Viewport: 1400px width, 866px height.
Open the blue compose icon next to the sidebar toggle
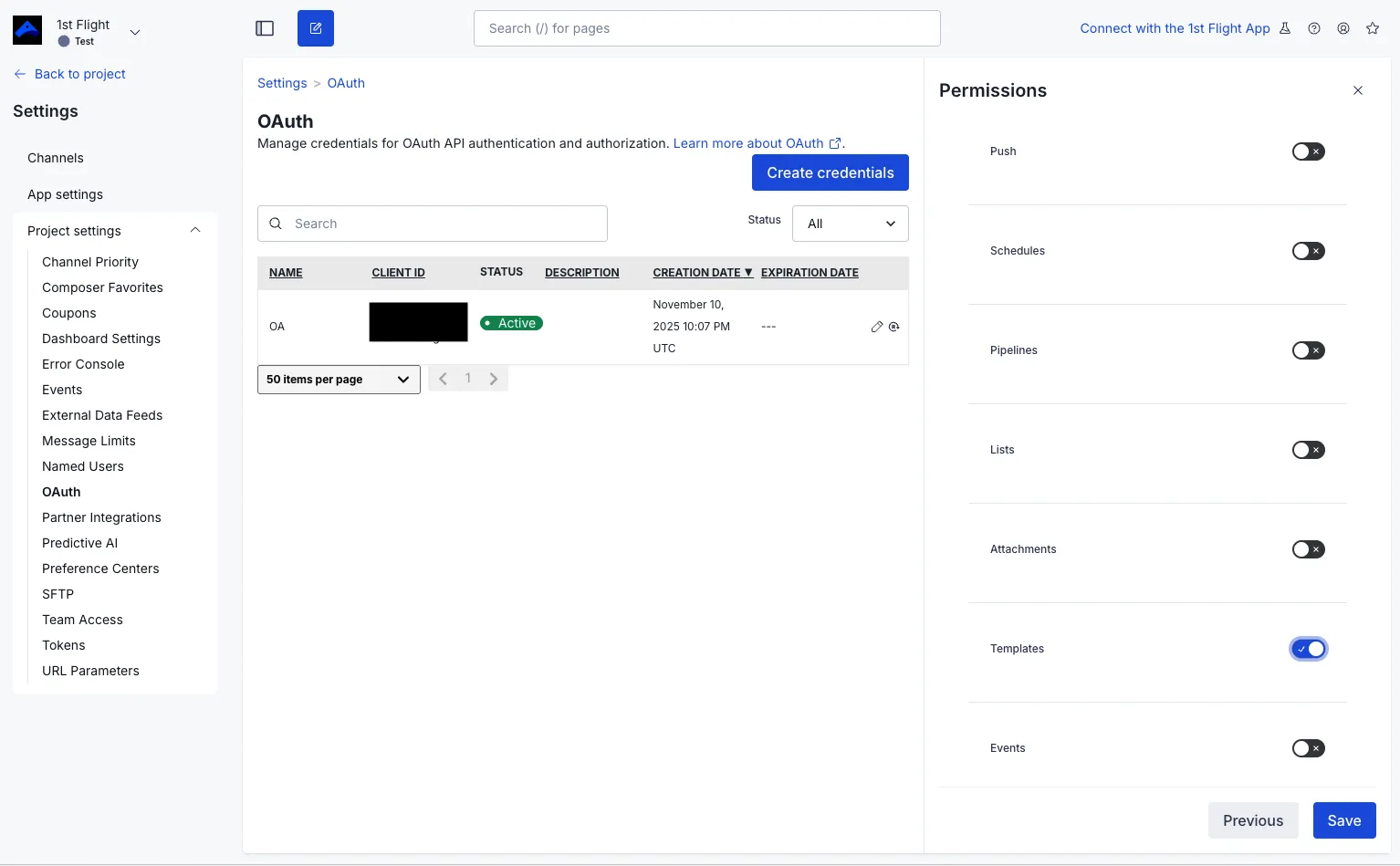tap(315, 28)
